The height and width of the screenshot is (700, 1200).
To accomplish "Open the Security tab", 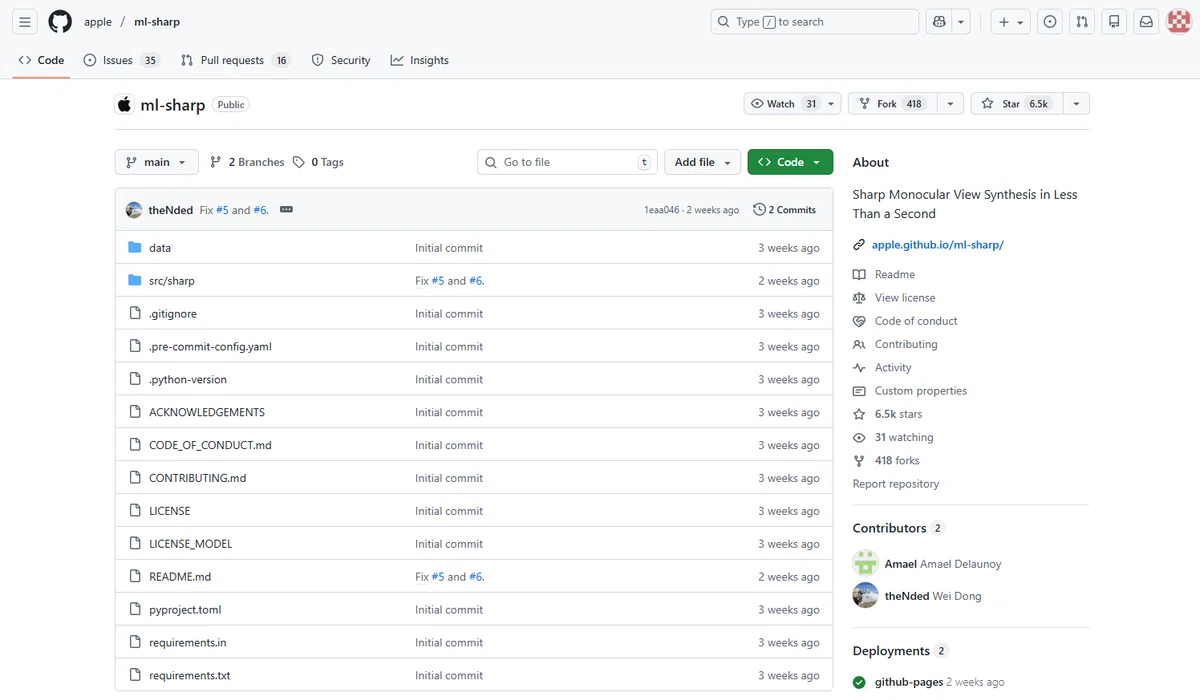I will tap(341, 60).
